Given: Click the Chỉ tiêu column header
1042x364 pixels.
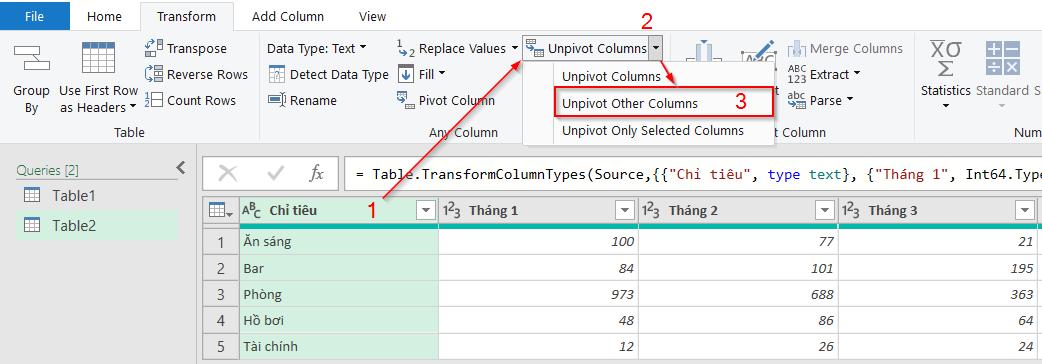Looking at the screenshot, I should click(338, 211).
